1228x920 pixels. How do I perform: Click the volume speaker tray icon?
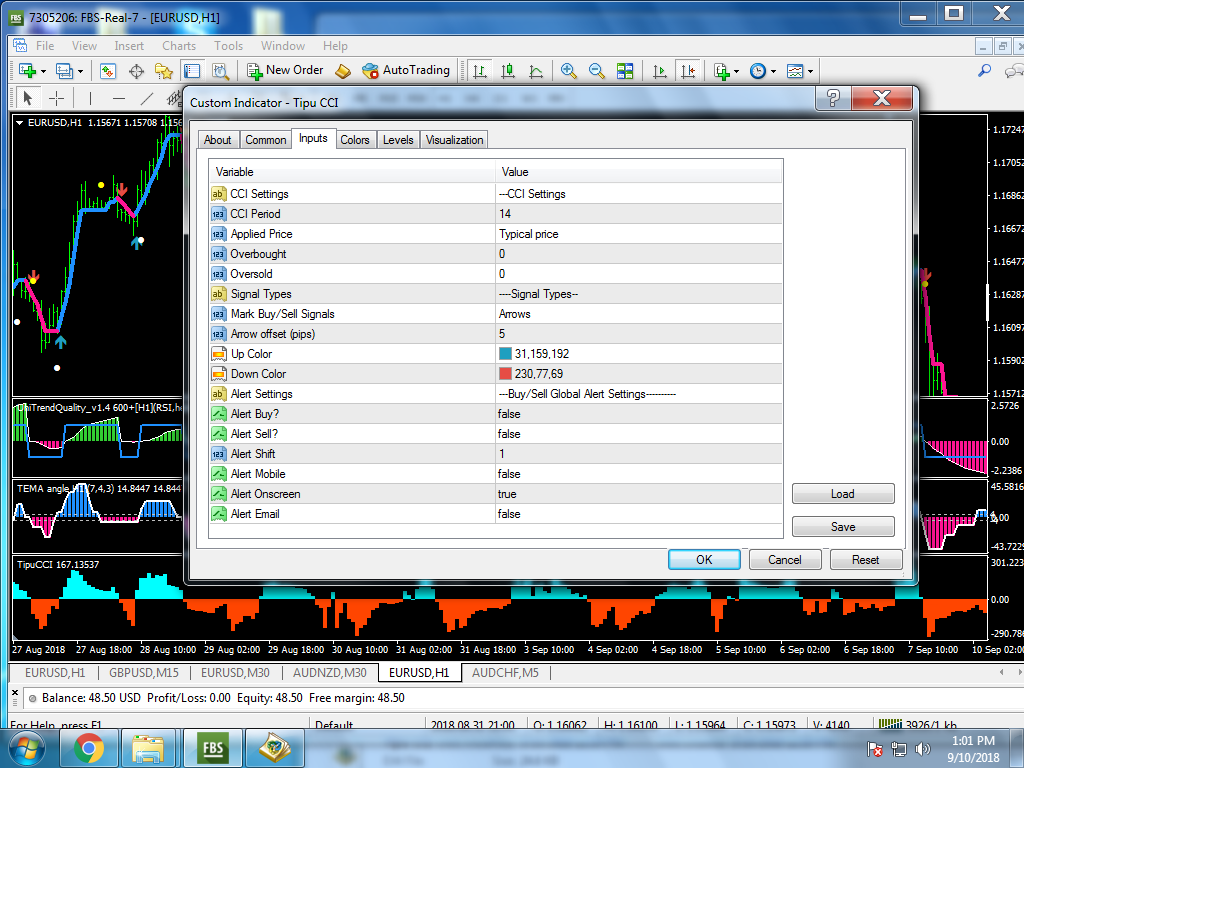(x=923, y=748)
